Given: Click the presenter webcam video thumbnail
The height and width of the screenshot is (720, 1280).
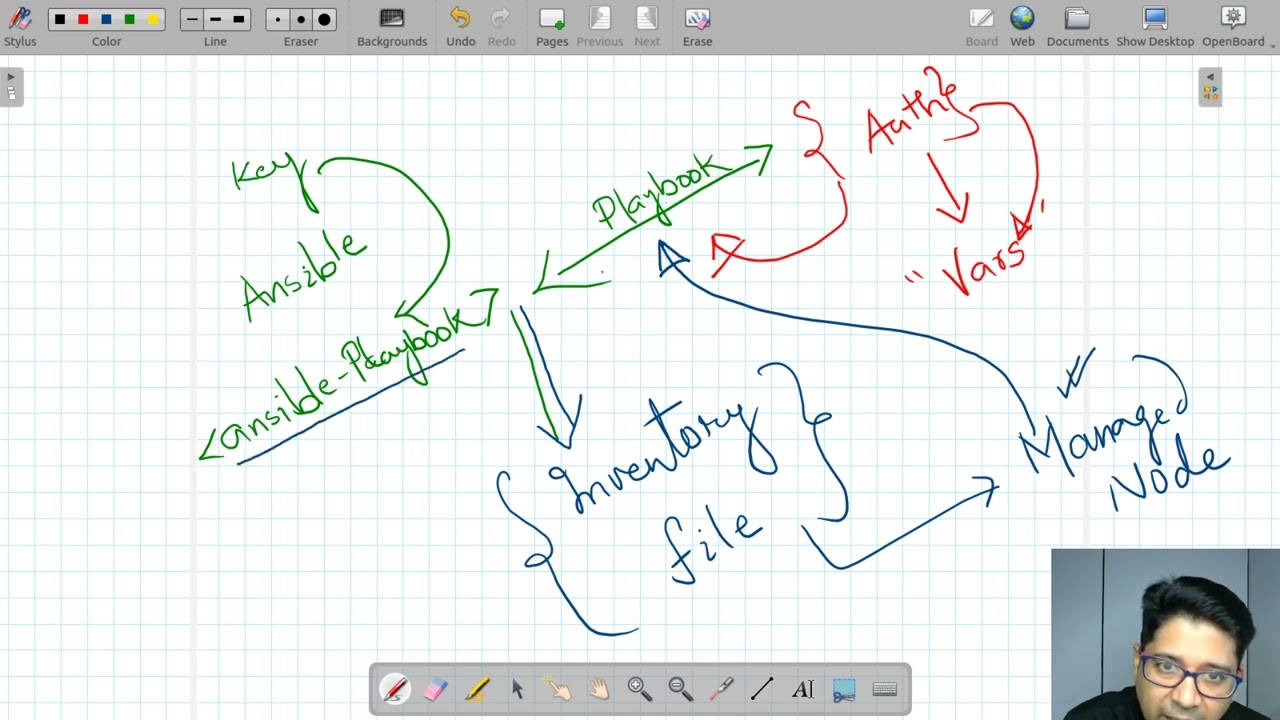Looking at the screenshot, I should (1165, 634).
